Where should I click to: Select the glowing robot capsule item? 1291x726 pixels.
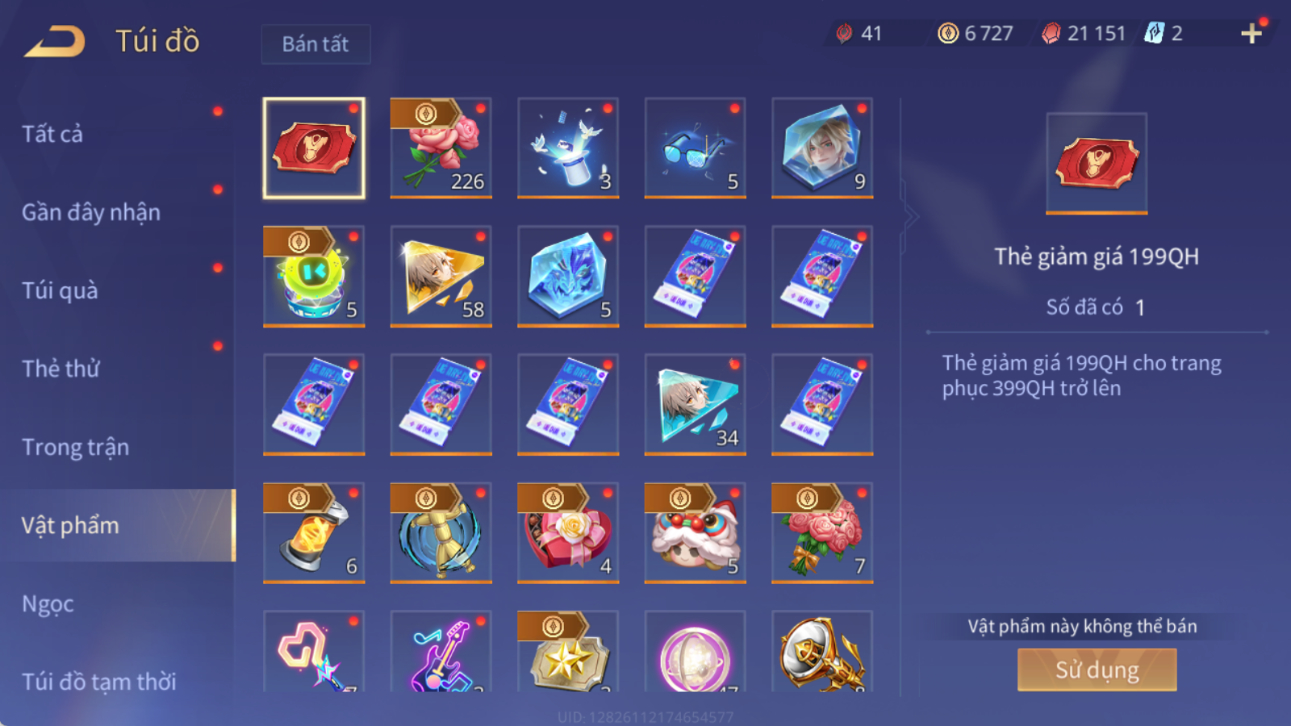314,276
